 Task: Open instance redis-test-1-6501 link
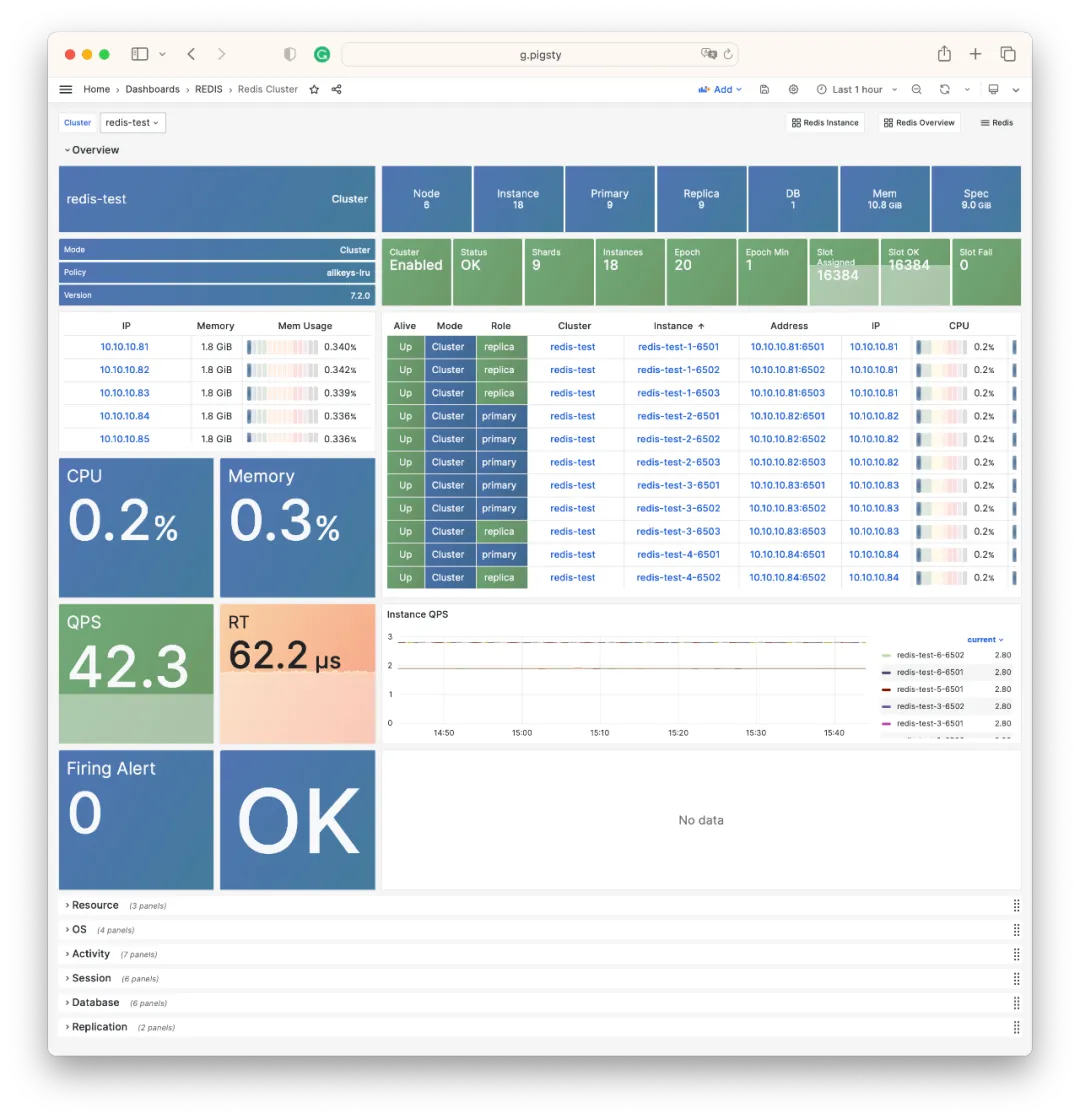680,346
